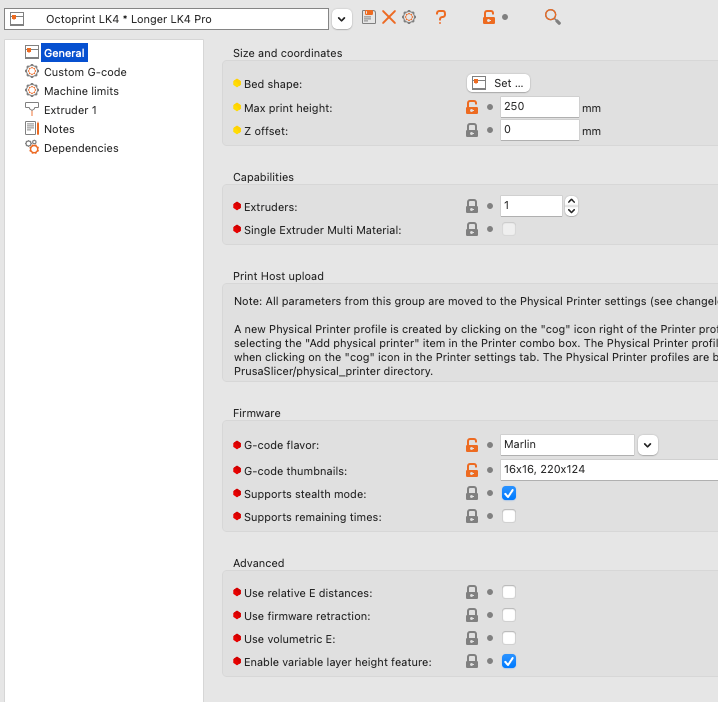Click reset dot beside G-code flavor
Viewport: 718px width, 702px height.
pyautogui.click(x=490, y=445)
